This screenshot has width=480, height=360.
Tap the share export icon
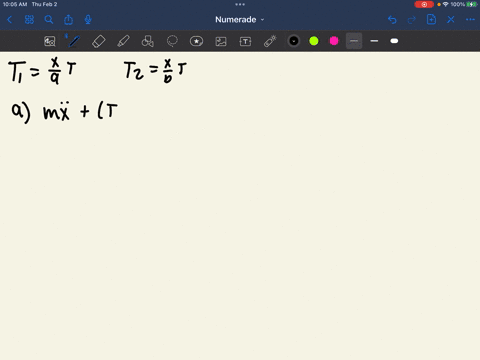coord(68,20)
